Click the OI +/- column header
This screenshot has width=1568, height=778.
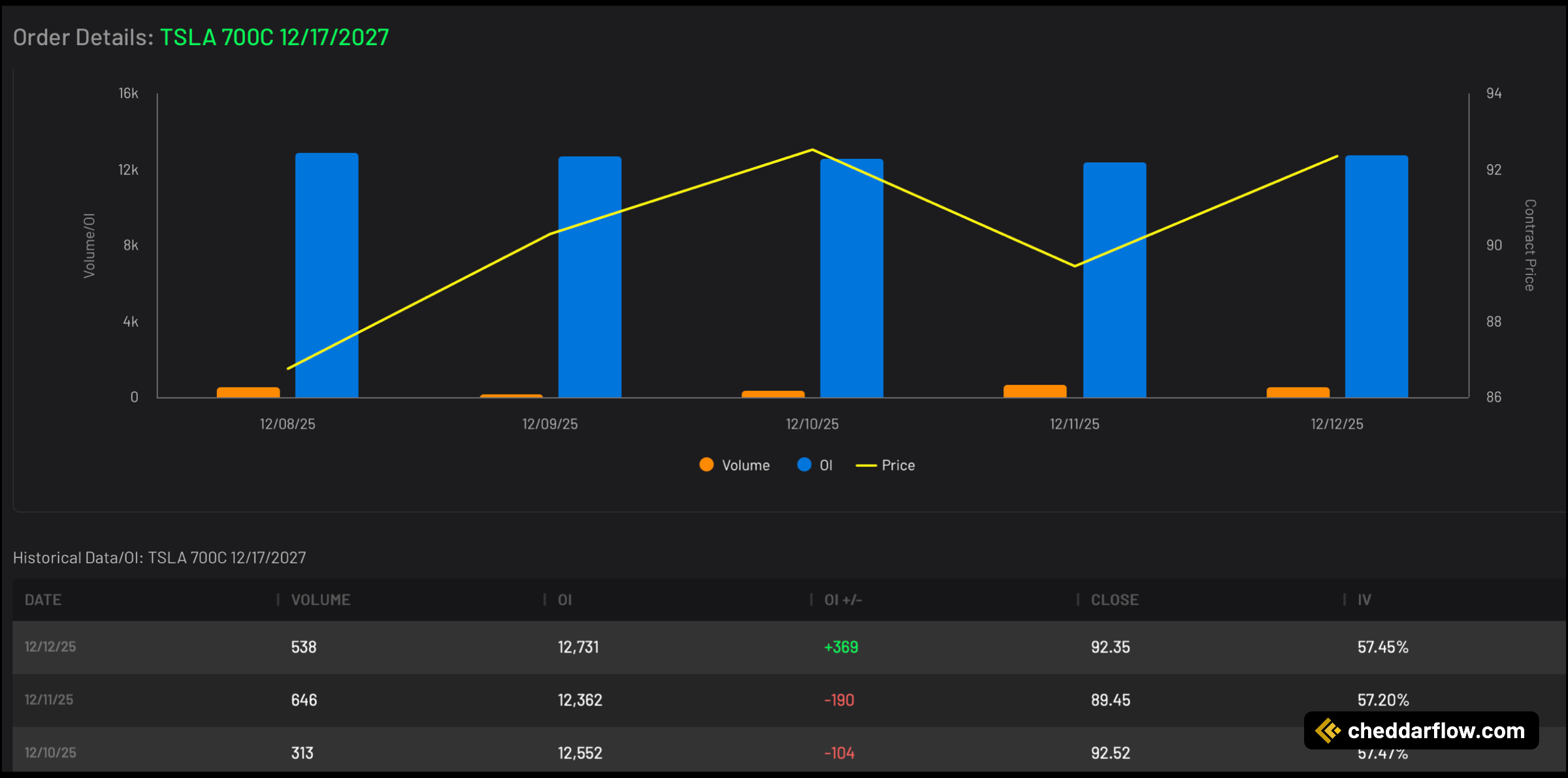[843, 600]
